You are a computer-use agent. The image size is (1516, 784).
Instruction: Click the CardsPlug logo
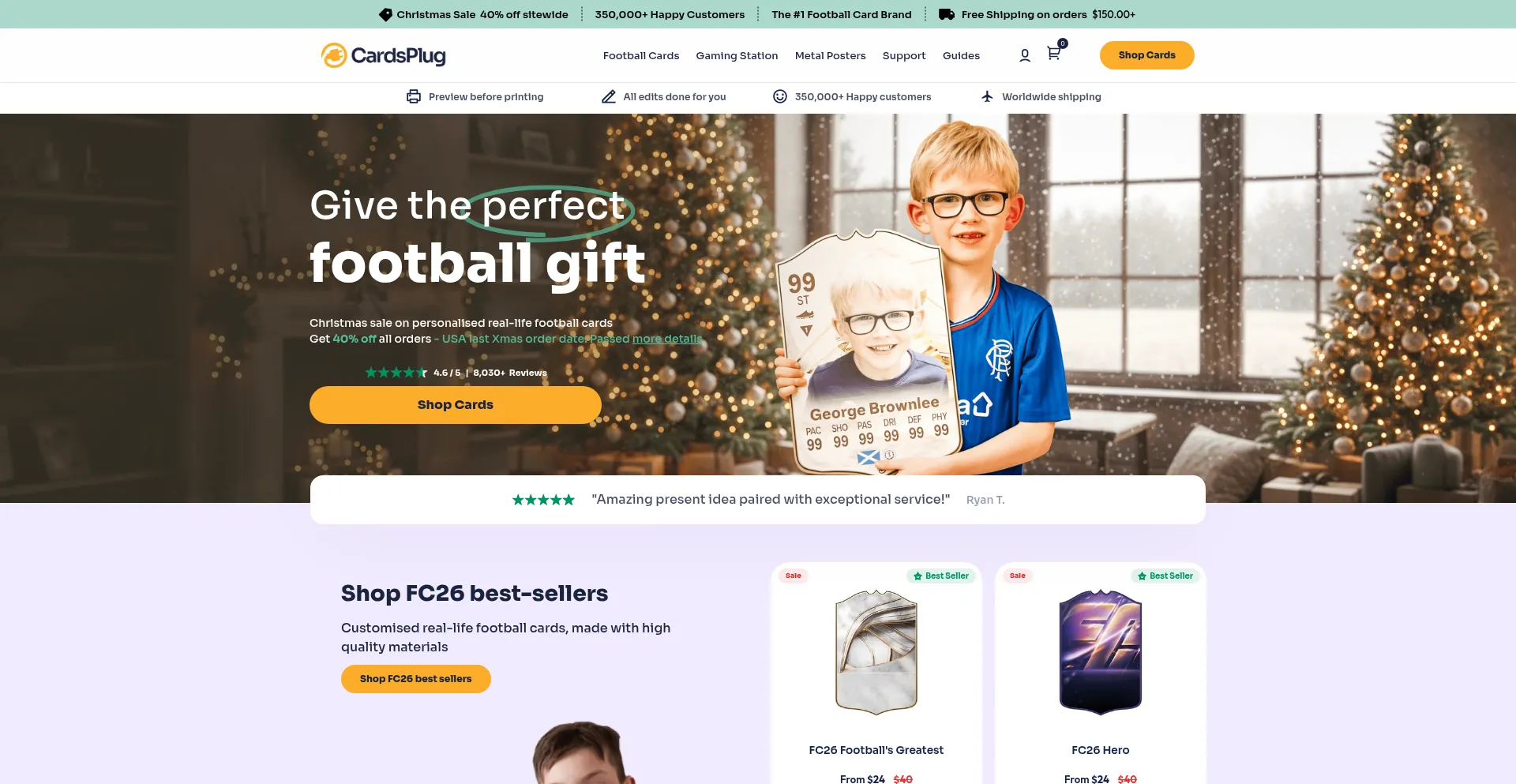point(383,55)
